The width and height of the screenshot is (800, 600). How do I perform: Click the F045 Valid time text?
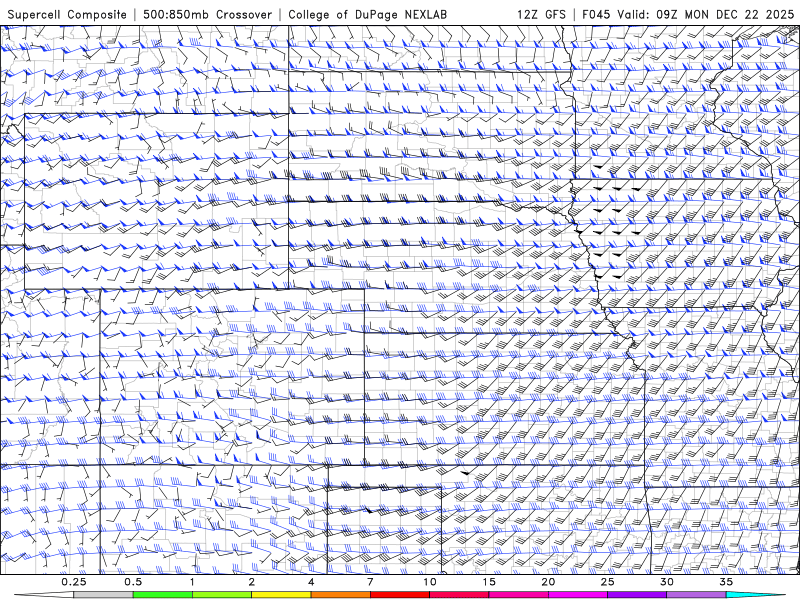pos(688,14)
